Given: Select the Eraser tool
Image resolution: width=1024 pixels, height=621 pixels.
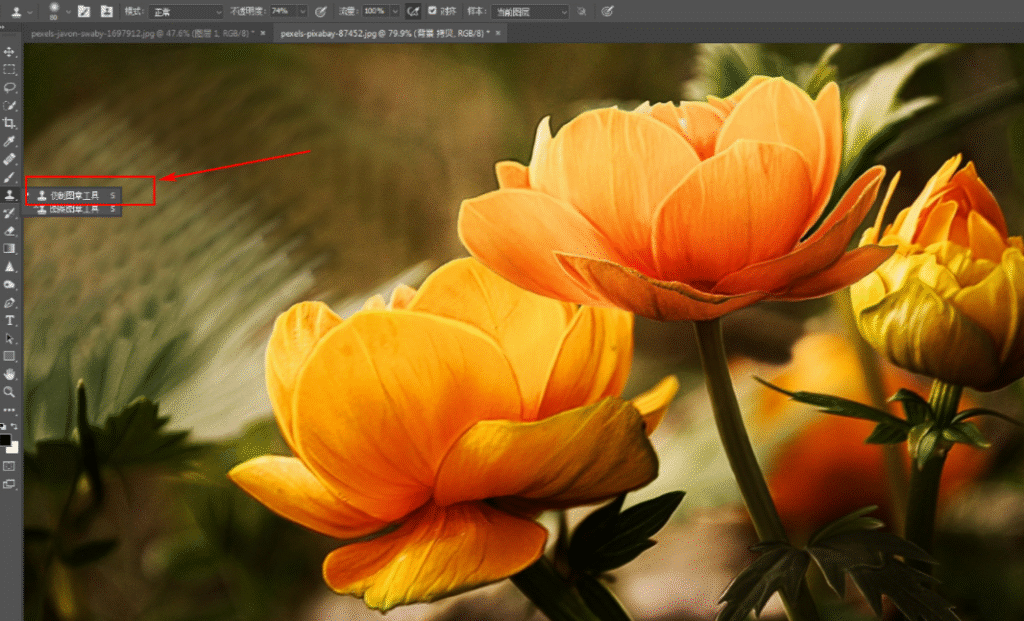Looking at the screenshot, I should pyautogui.click(x=9, y=231).
